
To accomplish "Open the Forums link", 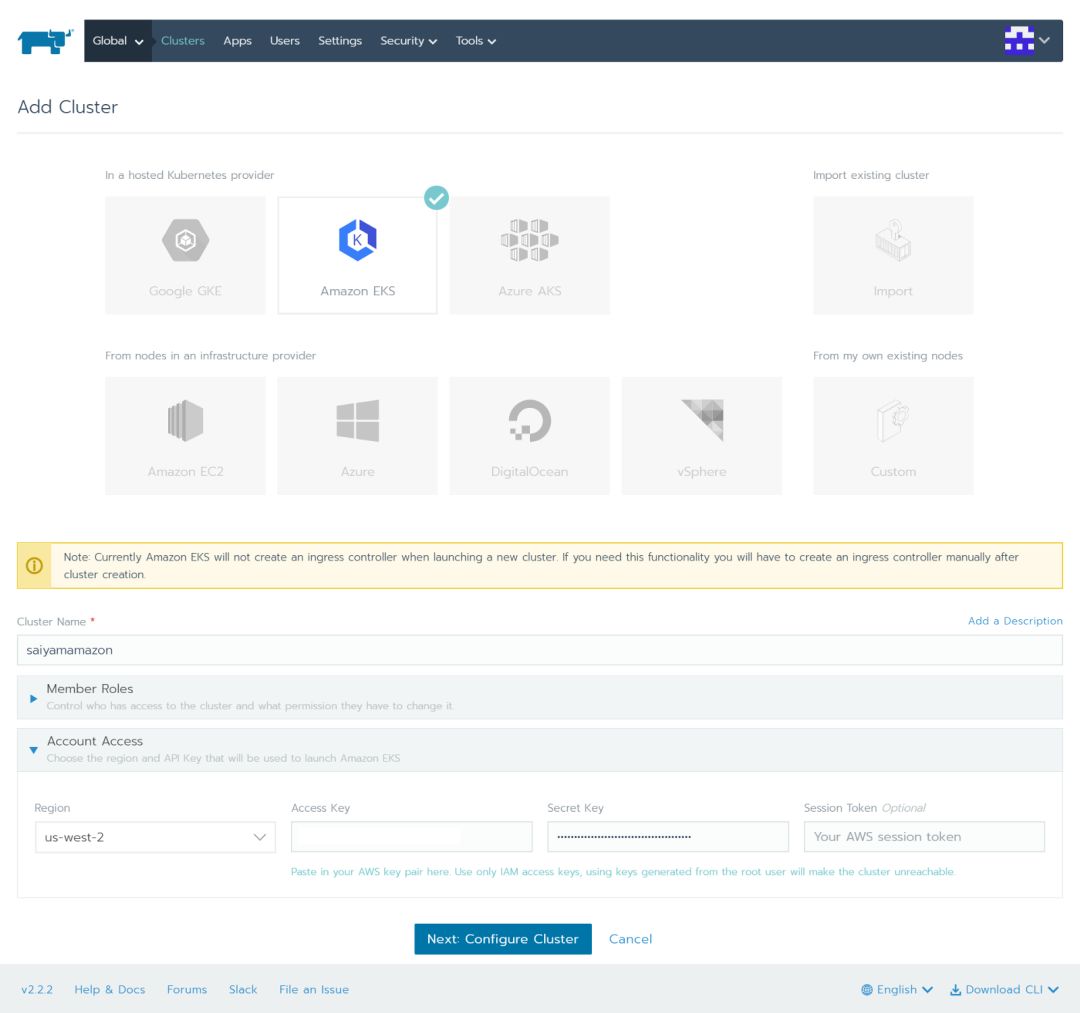I will click(187, 990).
